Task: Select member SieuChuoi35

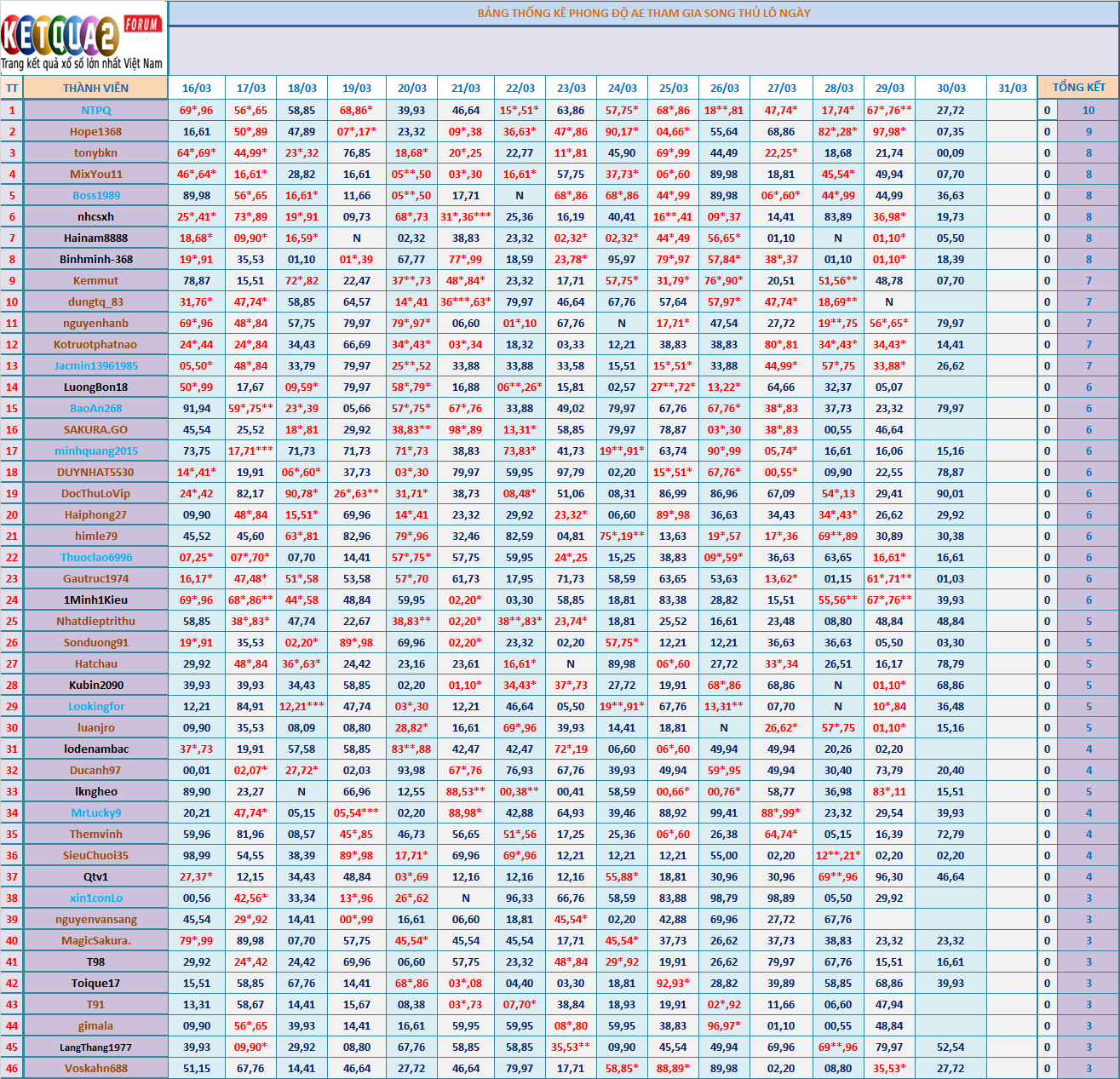Action: pos(96,855)
